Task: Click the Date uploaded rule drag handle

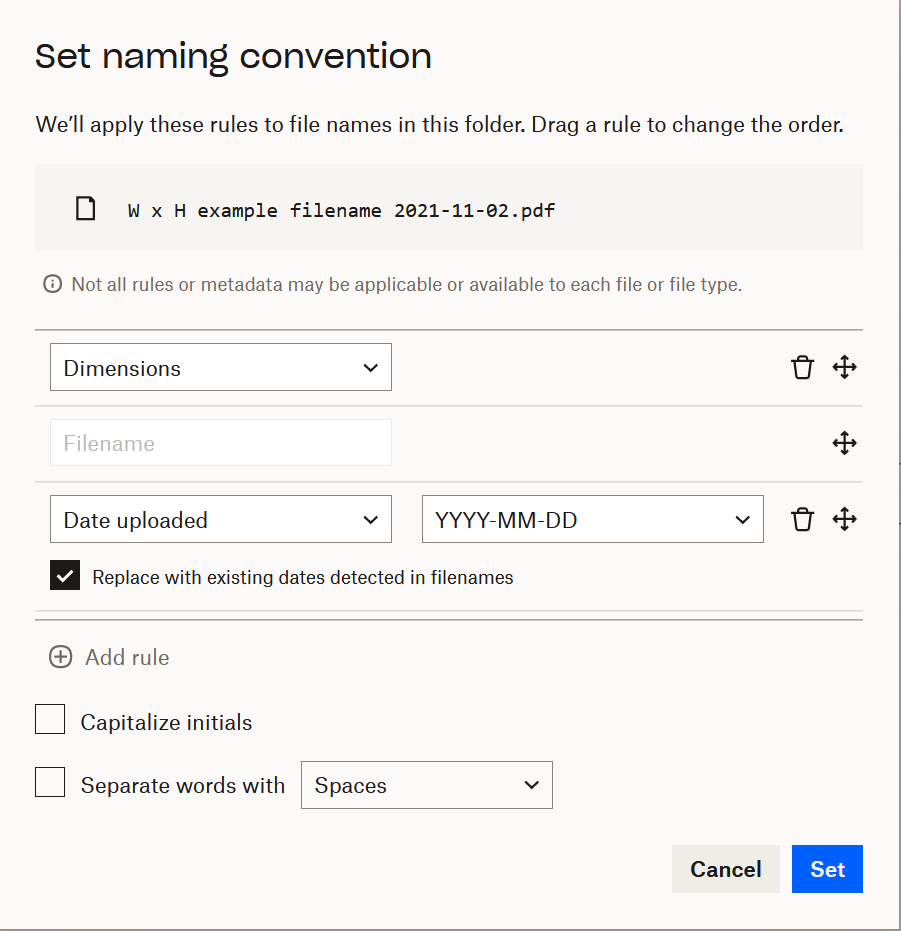Action: [845, 520]
